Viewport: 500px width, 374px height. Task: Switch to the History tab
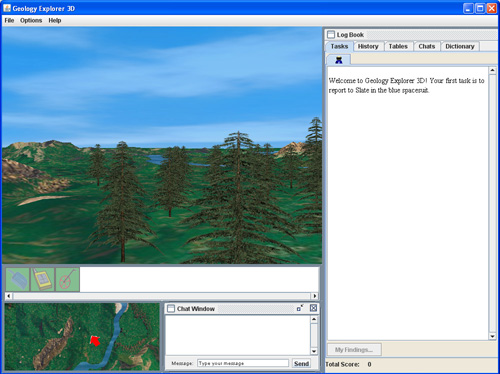click(x=368, y=46)
